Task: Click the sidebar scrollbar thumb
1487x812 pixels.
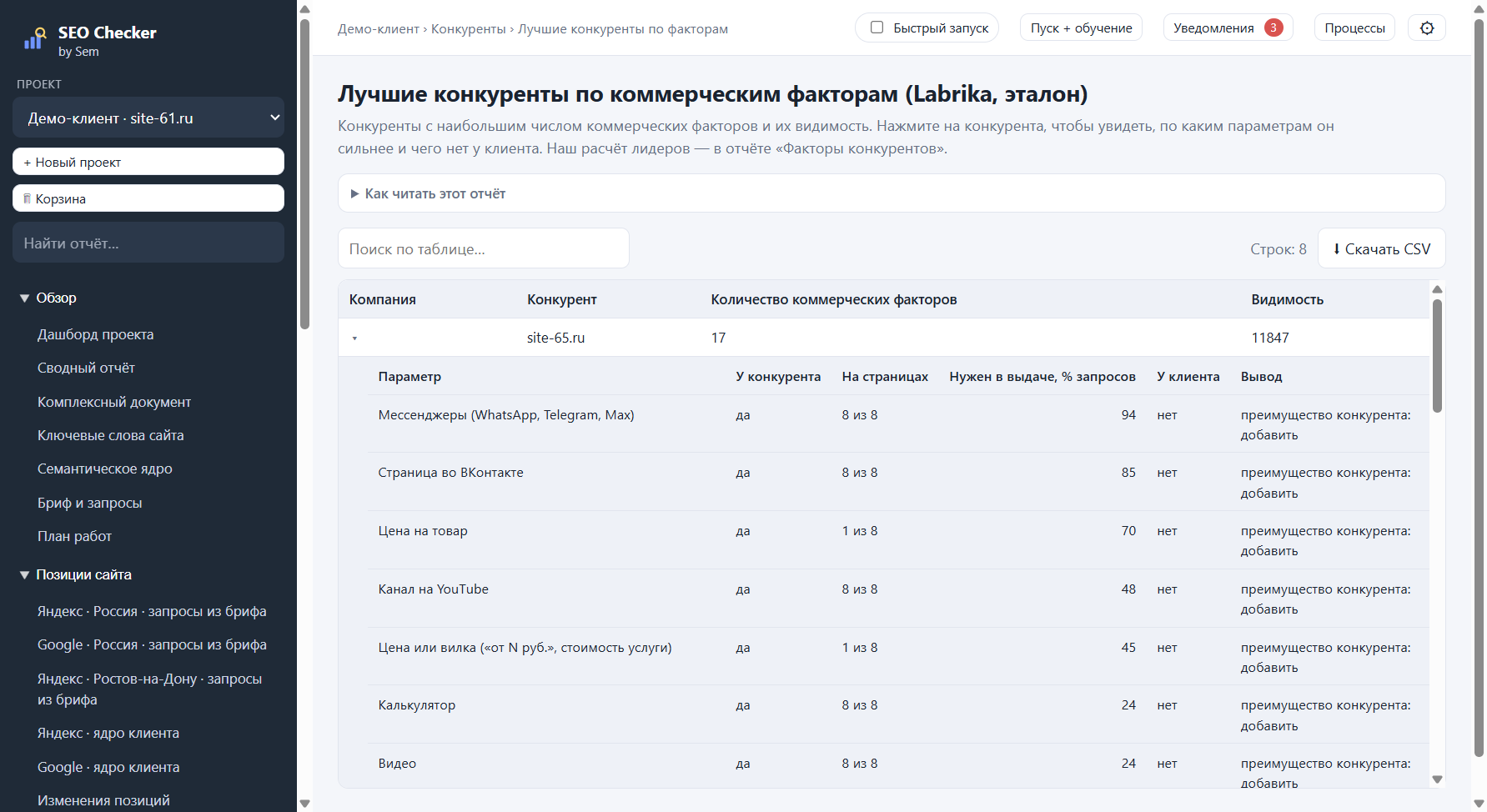Action: (304, 173)
